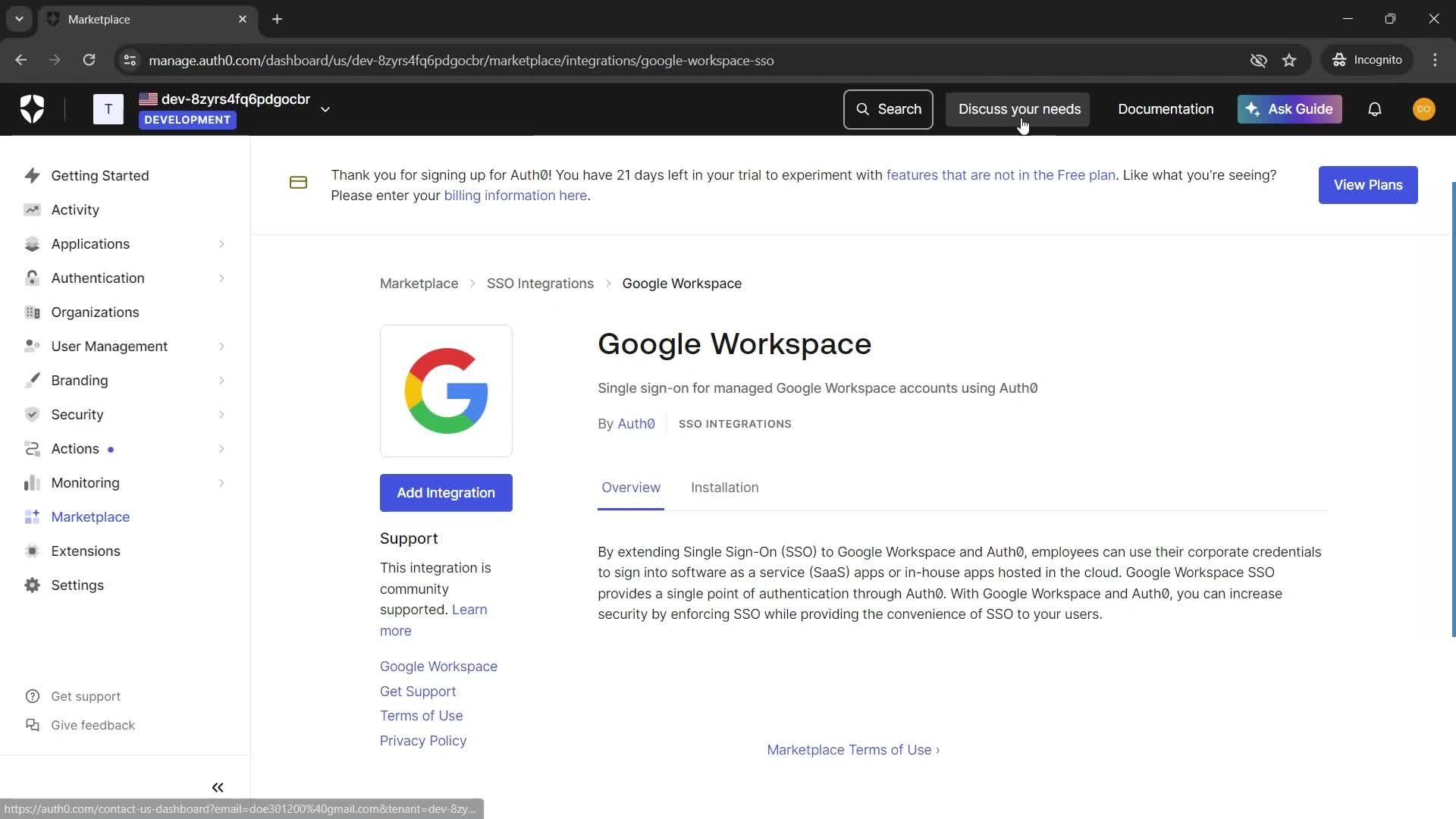Click the Marketplace grid icon
The image size is (1456, 819).
[x=32, y=517]
